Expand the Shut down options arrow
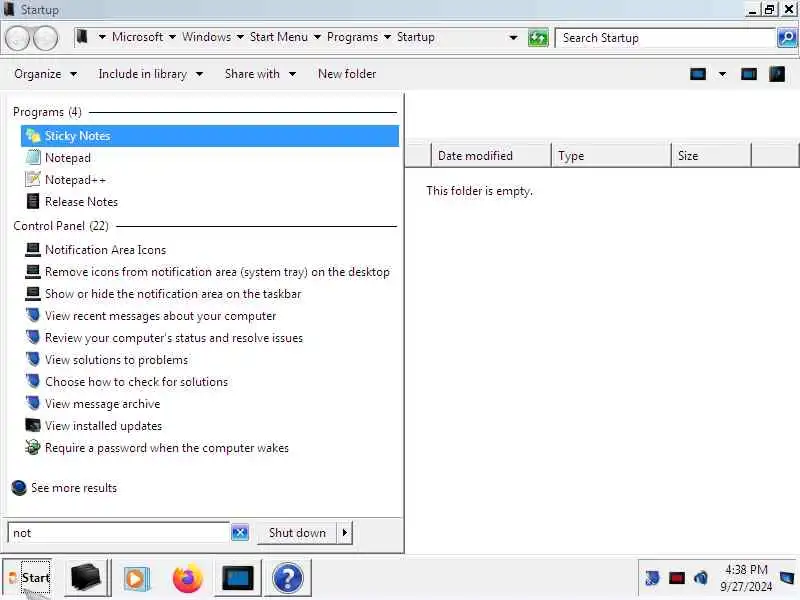 tap(345, 533)
